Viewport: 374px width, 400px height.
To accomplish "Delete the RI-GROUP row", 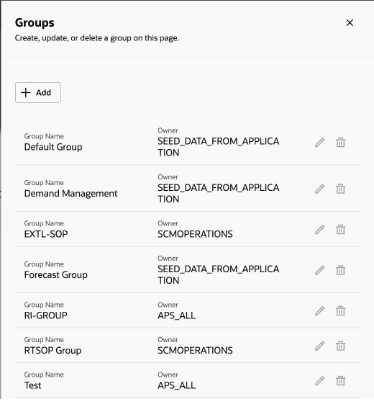I will pos(340,311).
